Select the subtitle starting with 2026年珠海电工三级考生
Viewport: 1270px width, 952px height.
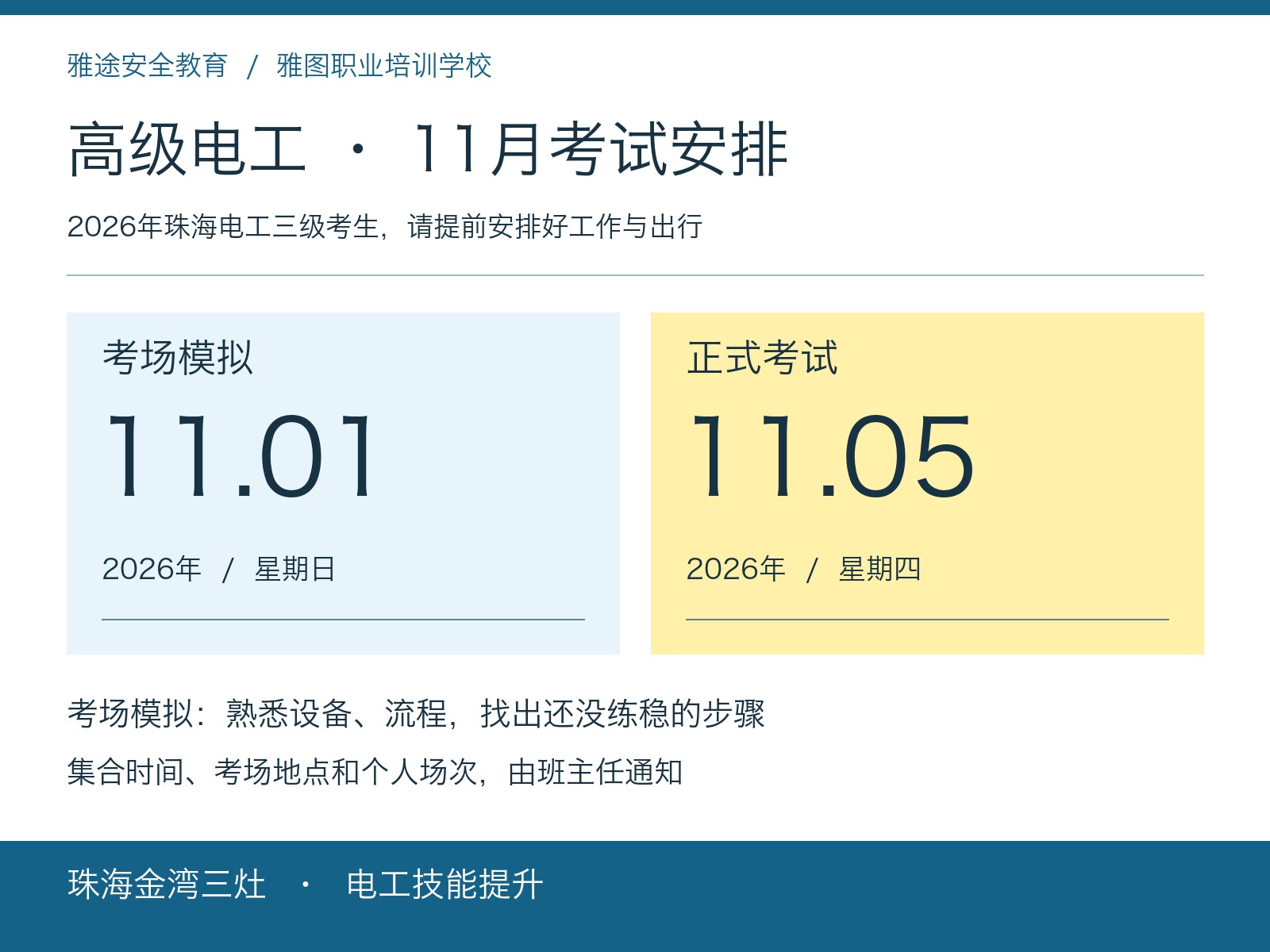pos(385,226)
